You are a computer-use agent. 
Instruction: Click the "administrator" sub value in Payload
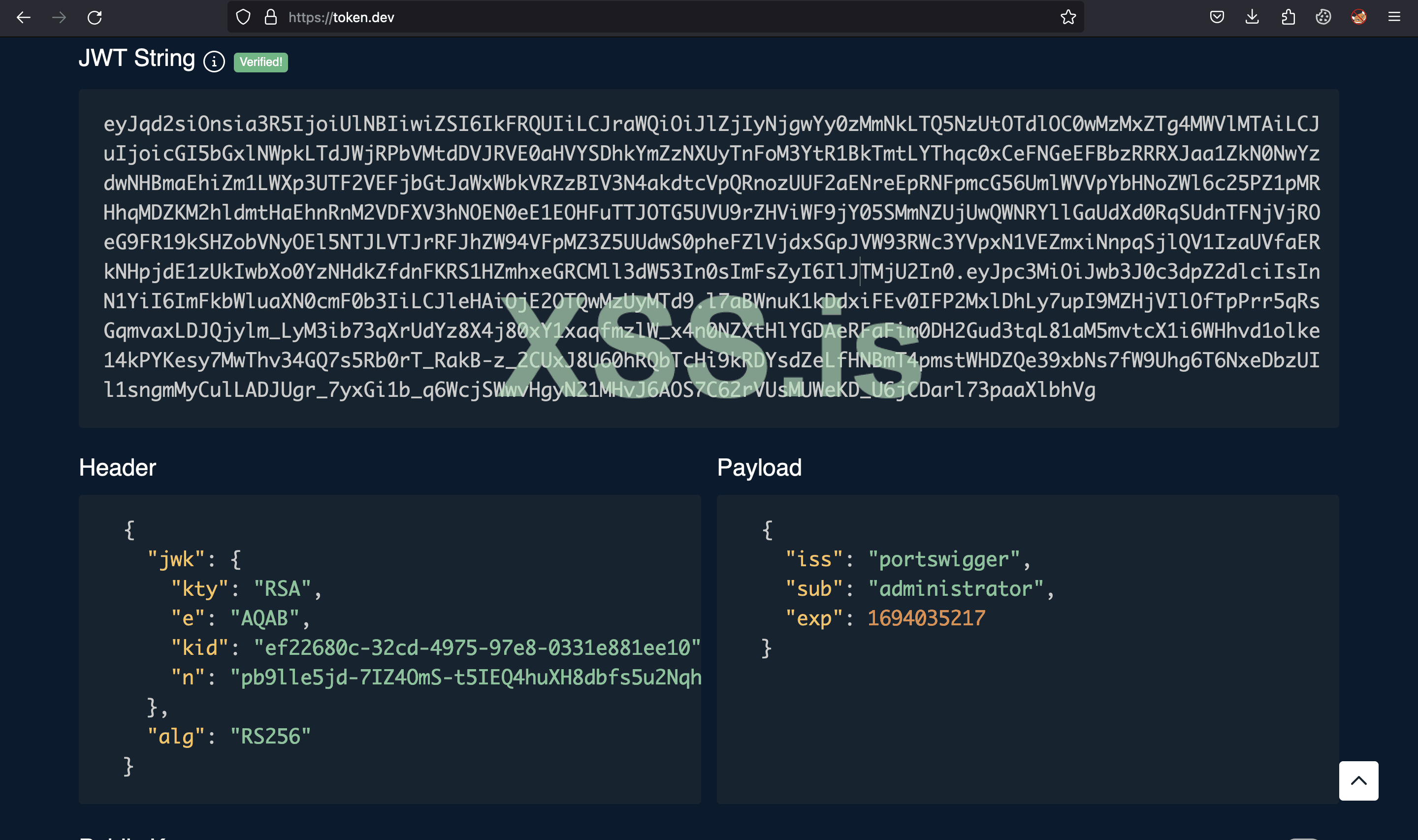(x=955, y=589)
